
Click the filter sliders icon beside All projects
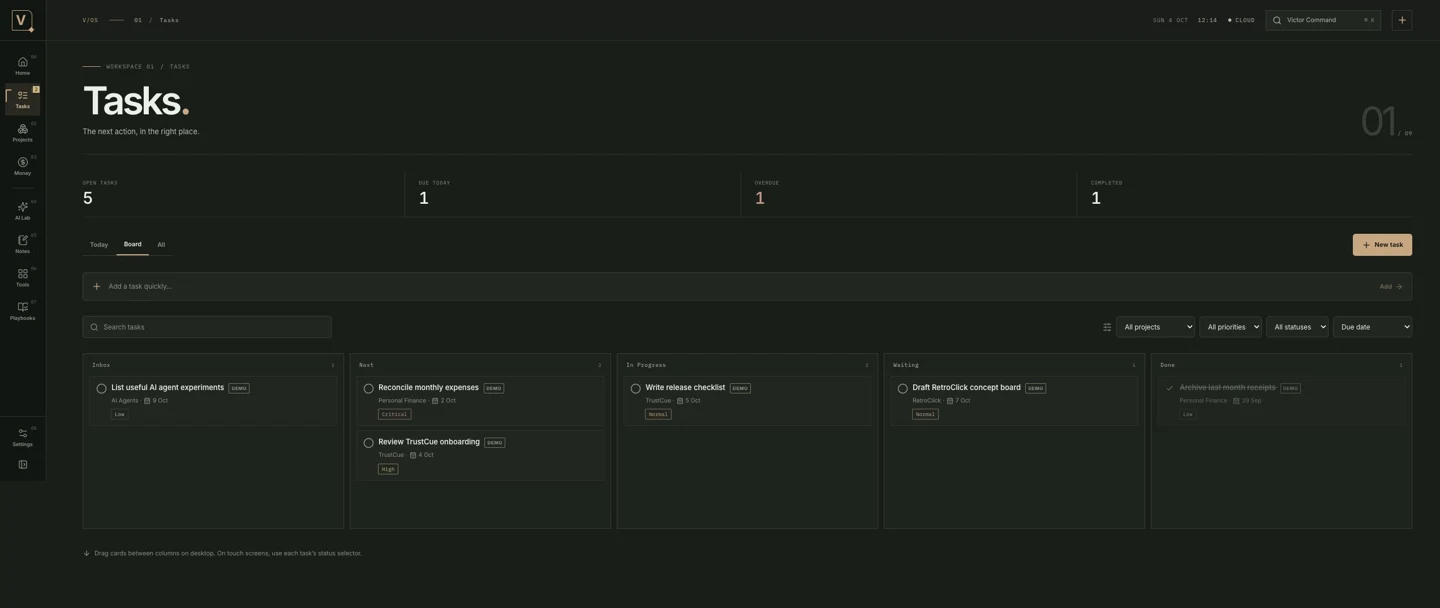tap(1107, 327)
